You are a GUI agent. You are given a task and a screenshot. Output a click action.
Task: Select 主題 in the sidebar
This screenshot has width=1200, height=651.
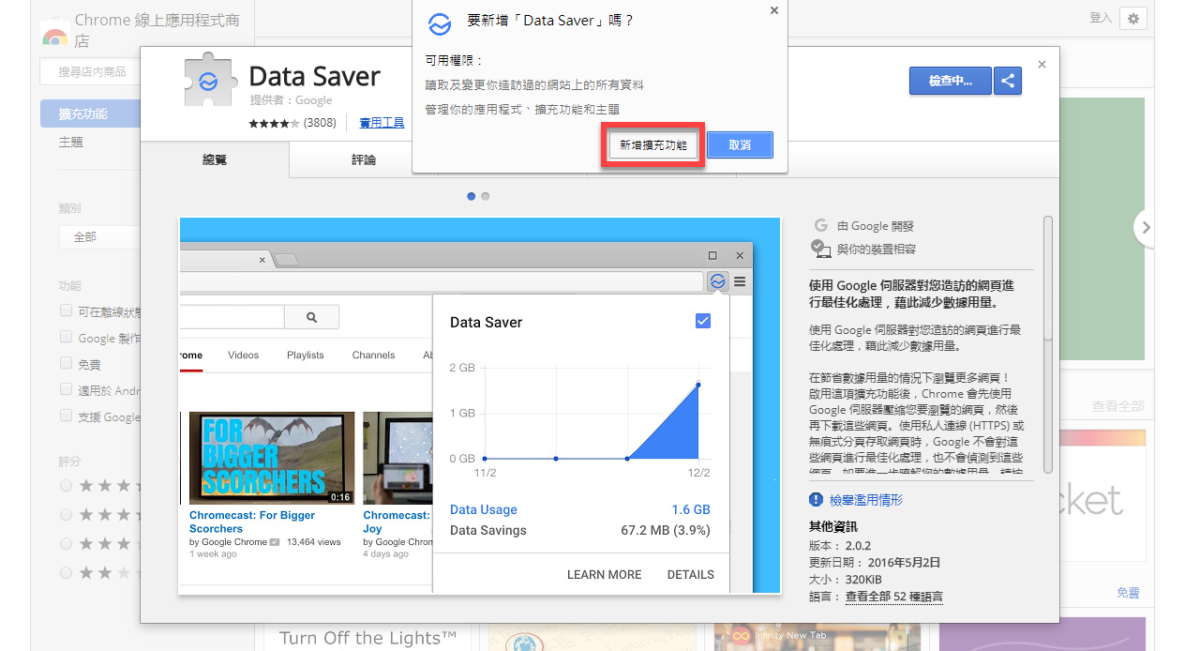[71, 142]
